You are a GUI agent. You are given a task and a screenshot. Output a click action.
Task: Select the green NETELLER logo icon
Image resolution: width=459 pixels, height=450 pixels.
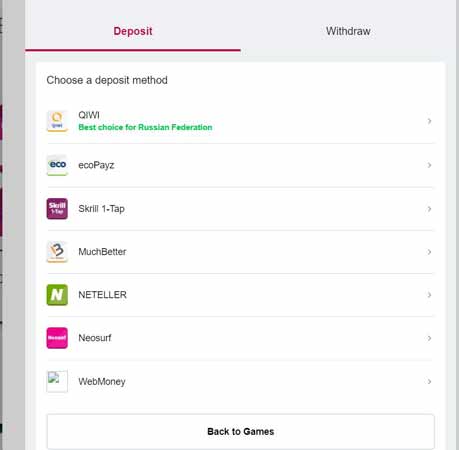point(57,295)
